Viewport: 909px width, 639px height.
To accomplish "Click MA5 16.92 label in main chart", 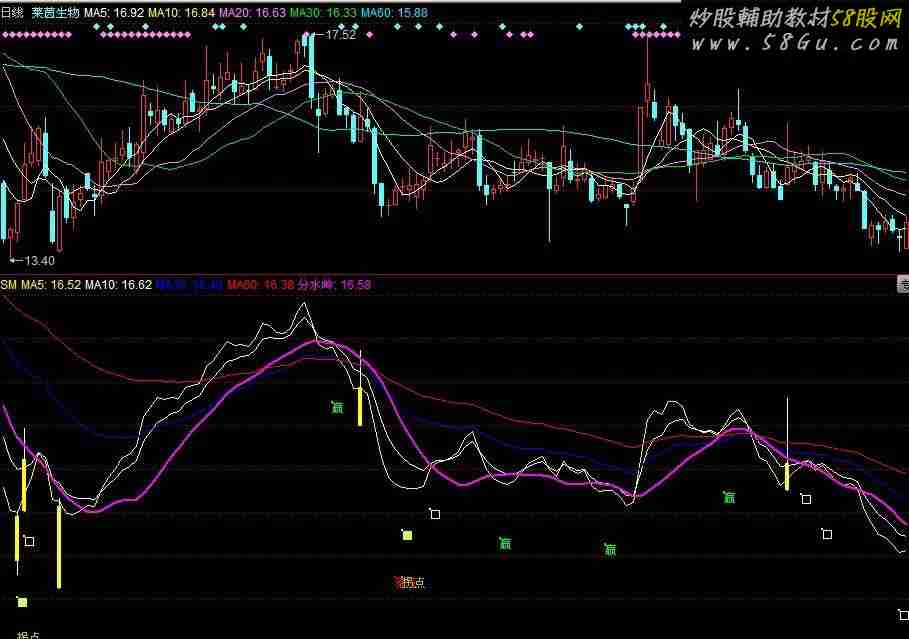I will pyautogui.click(x=114, y=13).
